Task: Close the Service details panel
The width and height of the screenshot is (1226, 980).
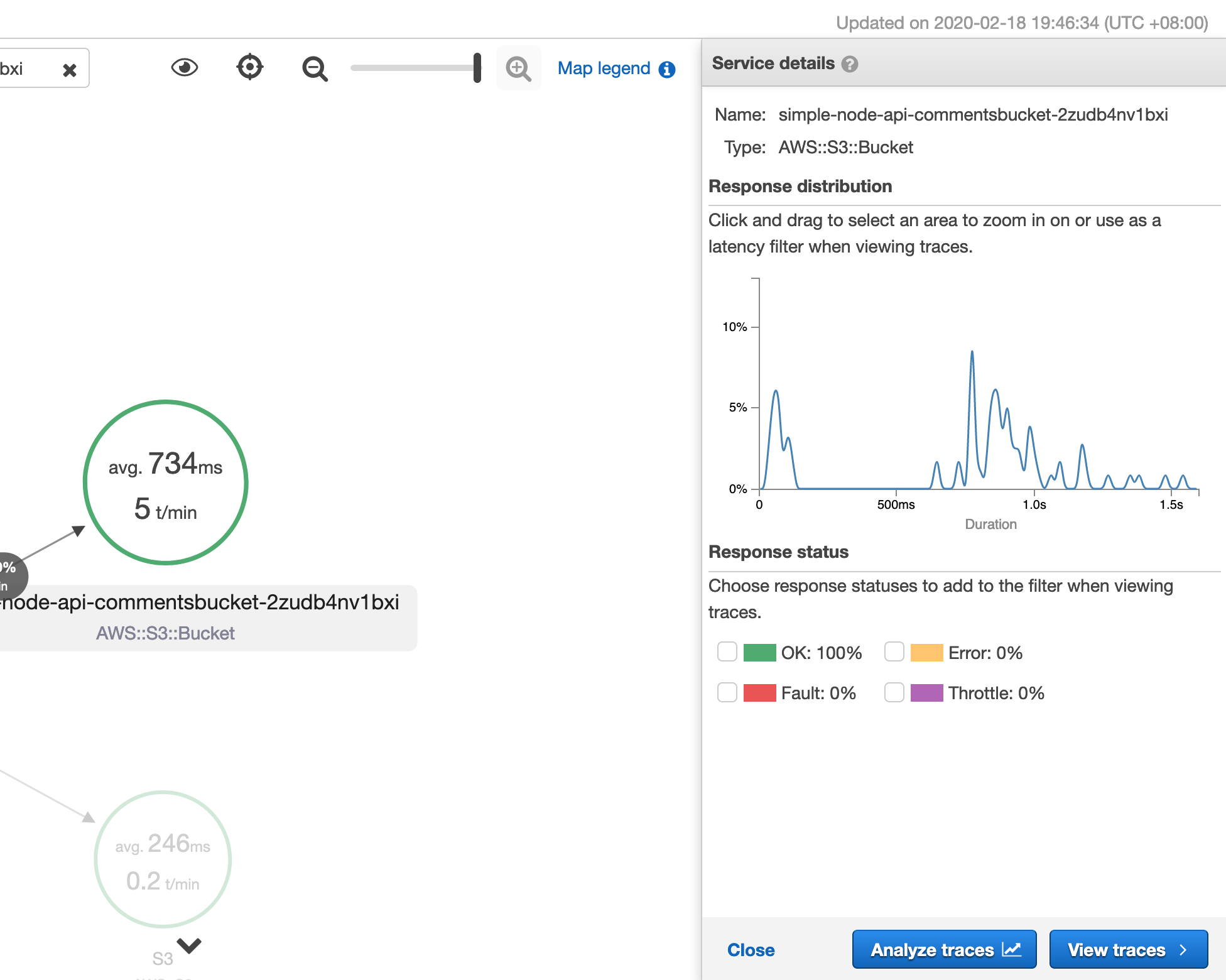Action: (x=751, y=950)
